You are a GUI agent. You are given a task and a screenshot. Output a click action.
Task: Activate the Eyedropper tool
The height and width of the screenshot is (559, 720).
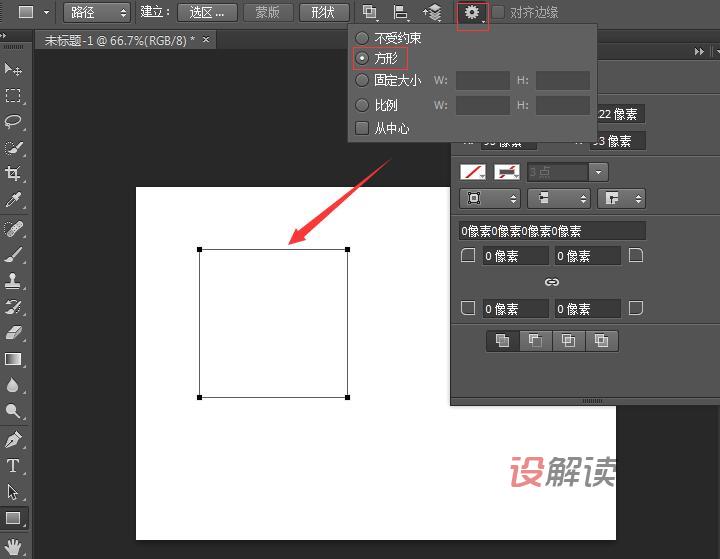point(14,201)
